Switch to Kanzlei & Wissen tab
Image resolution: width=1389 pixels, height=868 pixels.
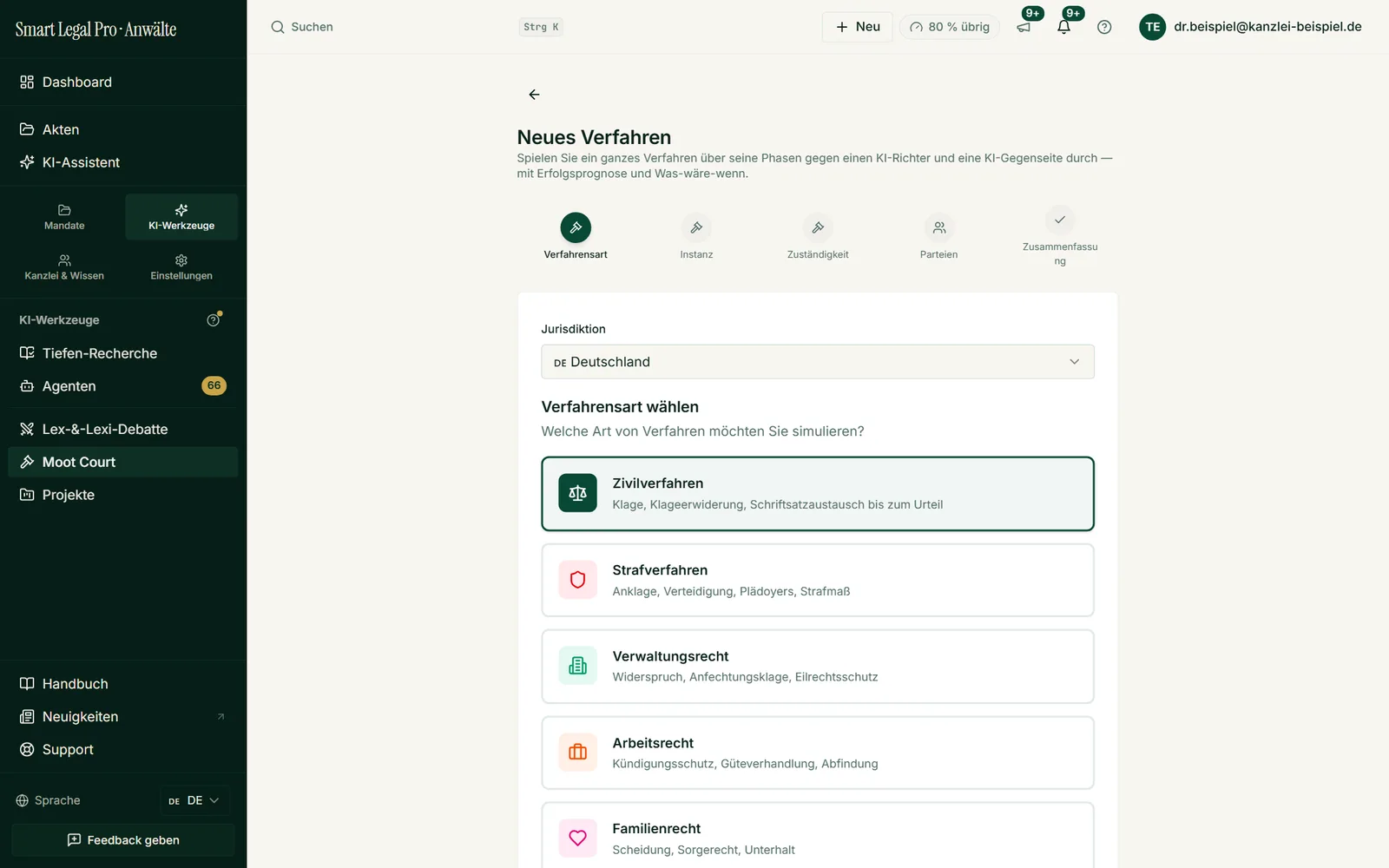click(x=64, y=267)
